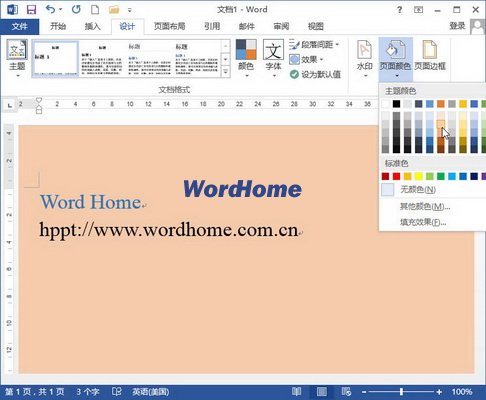Image resolution: width=486 pixels, height=400 pixels.
Task: Open the 颜色 theme colors button
Action: 246,59
